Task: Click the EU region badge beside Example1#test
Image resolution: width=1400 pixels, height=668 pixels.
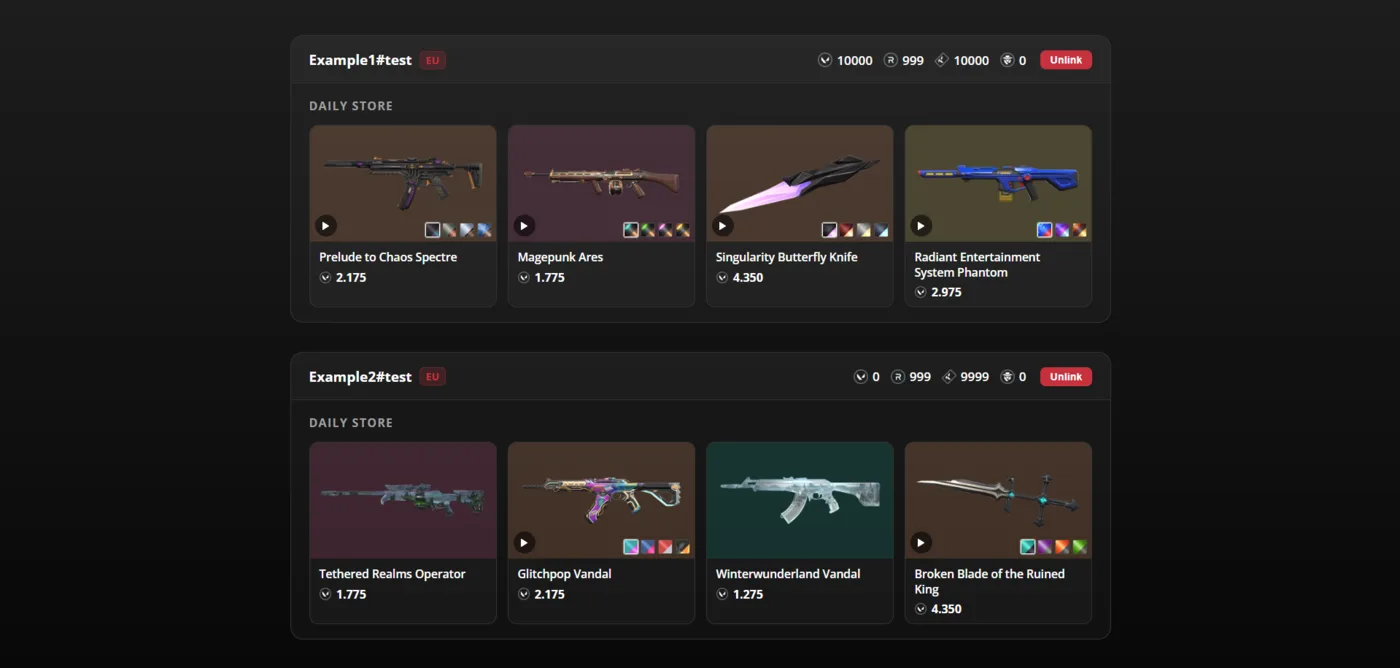Action: [x=433, y=60]
